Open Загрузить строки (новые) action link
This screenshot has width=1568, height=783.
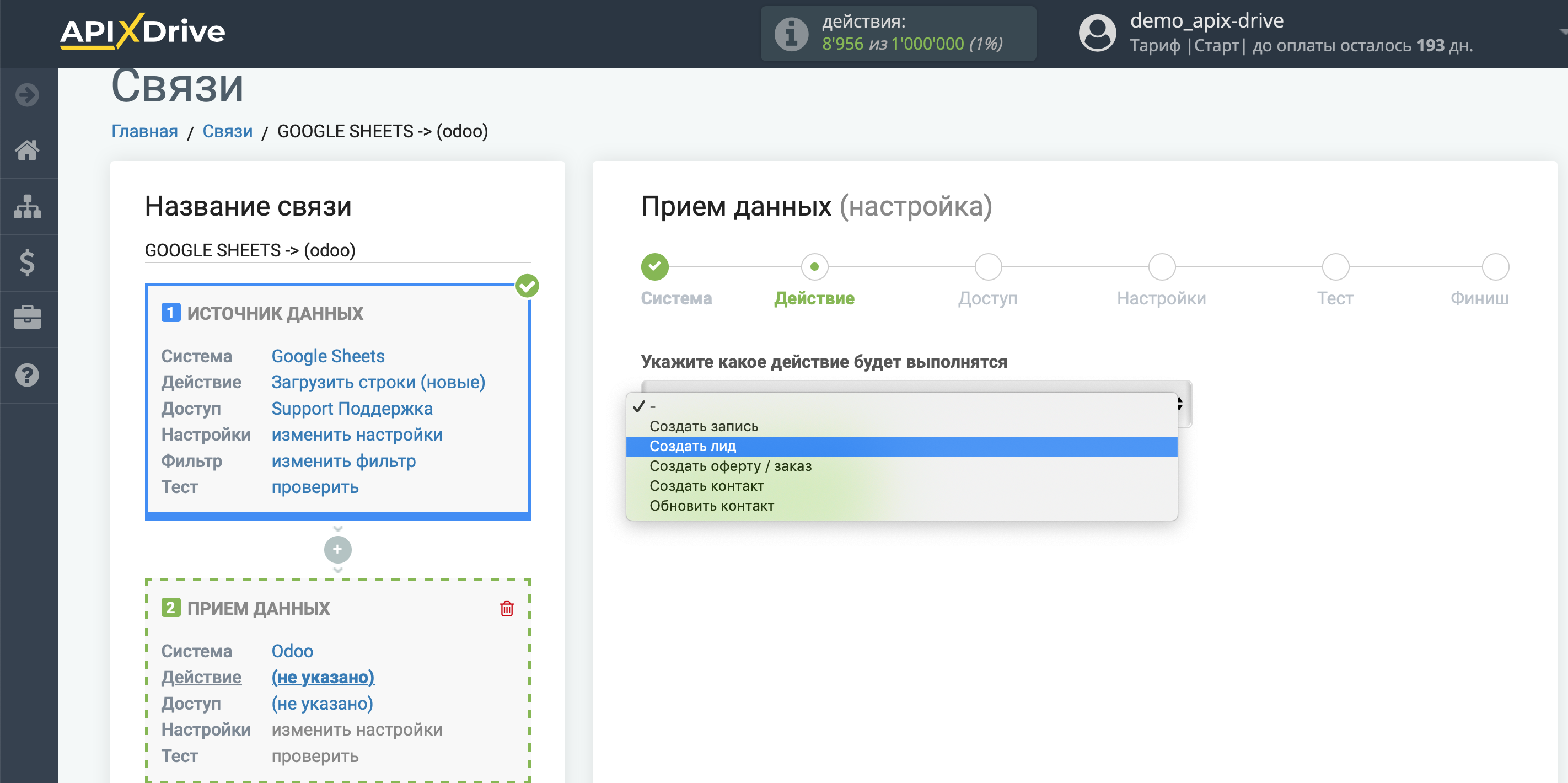coord(378,382)
